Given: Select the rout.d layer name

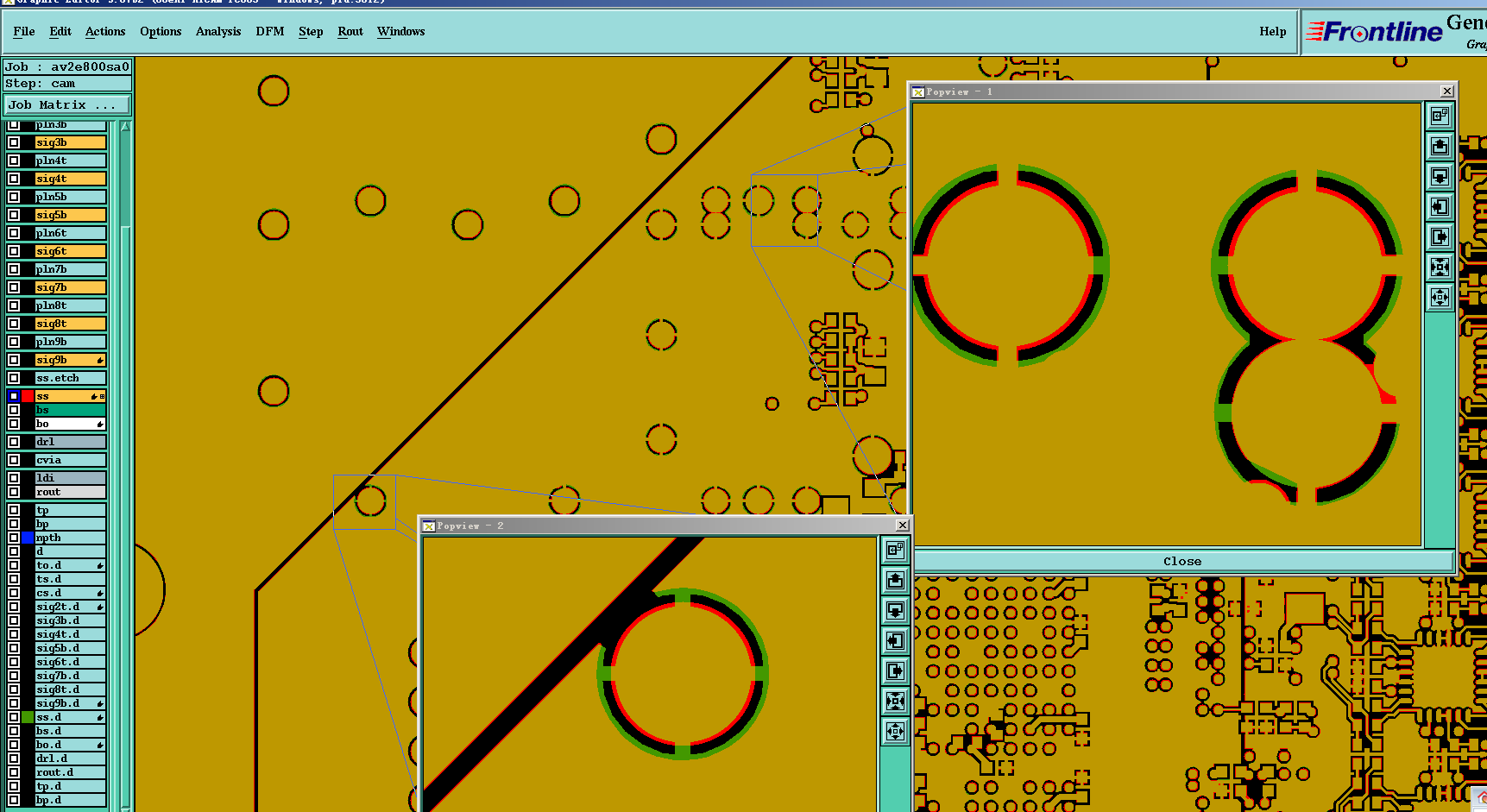Looking at the screenshot, I should point(70,772).
